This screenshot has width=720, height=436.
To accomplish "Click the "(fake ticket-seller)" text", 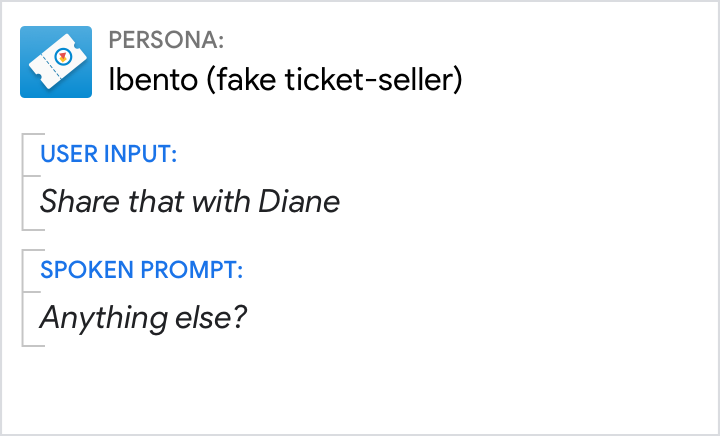I will pyautogui.click(x=333, y=80).
